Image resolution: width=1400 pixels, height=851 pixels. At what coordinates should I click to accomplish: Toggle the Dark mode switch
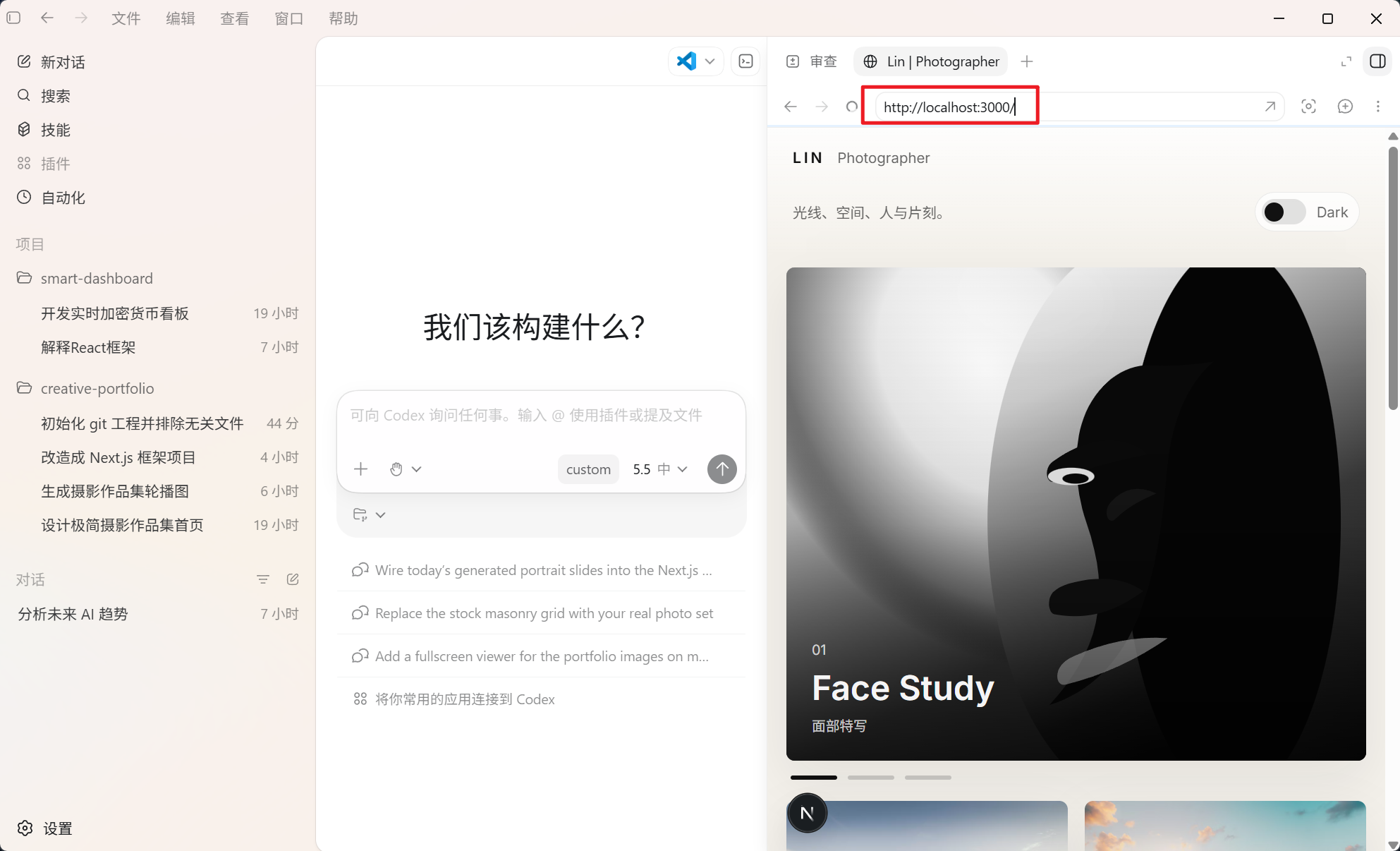1284,212
